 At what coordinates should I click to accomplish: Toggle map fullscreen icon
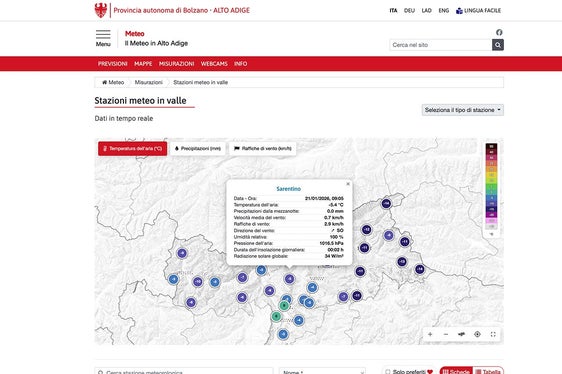pos(493,334)
